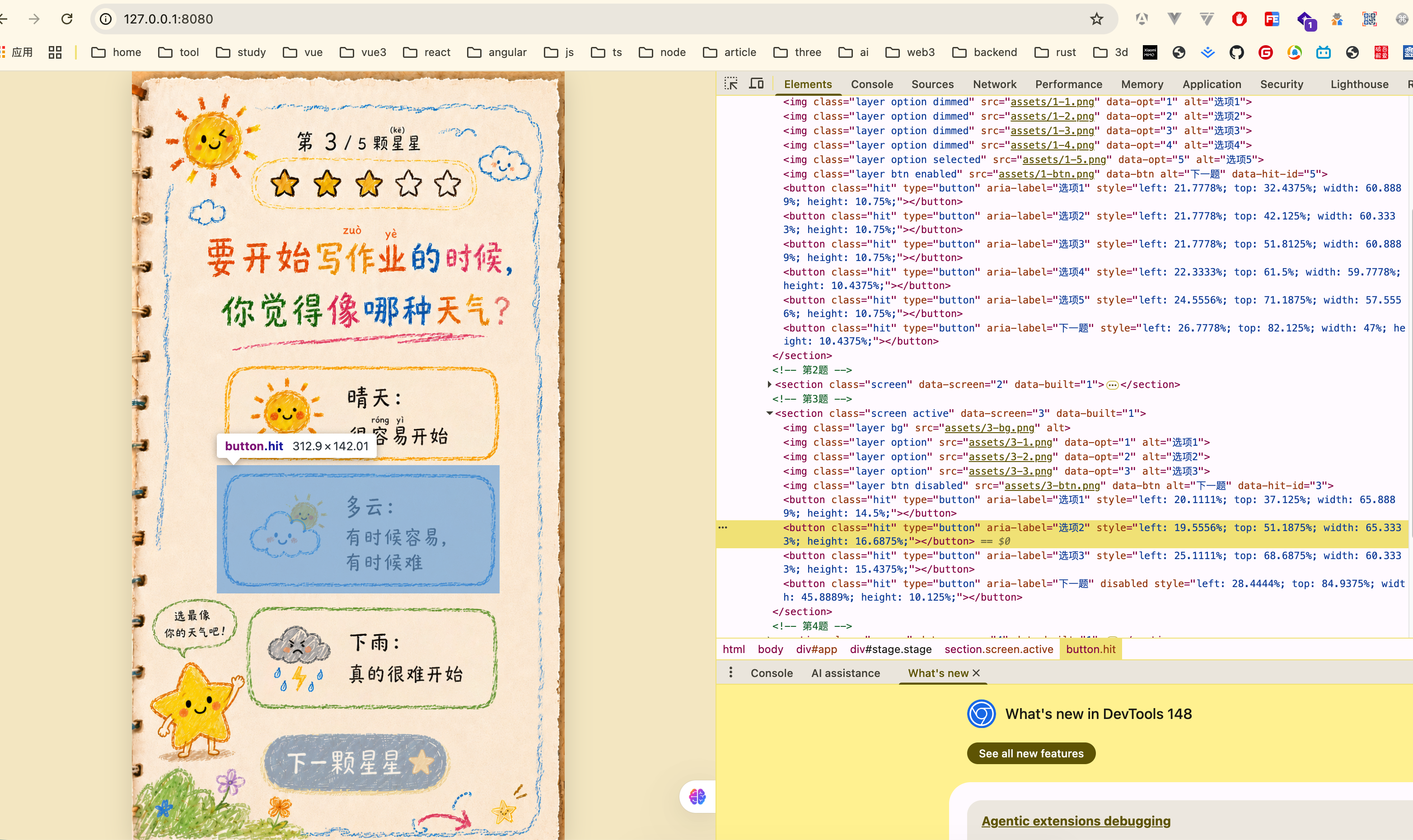The height and width of the screenshot is (840, 1413).
Task: Open the Agentic extensions debugging link
Action: point(1076,821)
